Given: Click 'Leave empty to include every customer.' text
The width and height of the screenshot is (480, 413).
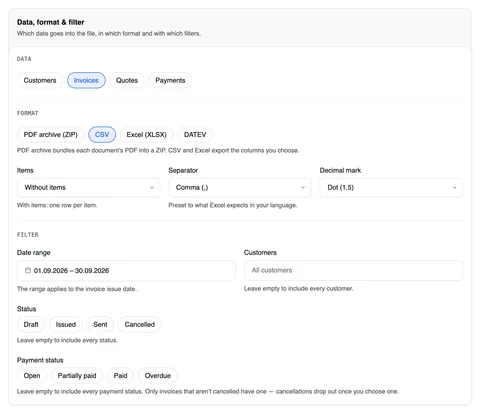Looking at the screenshot, I should pos(298,289).
